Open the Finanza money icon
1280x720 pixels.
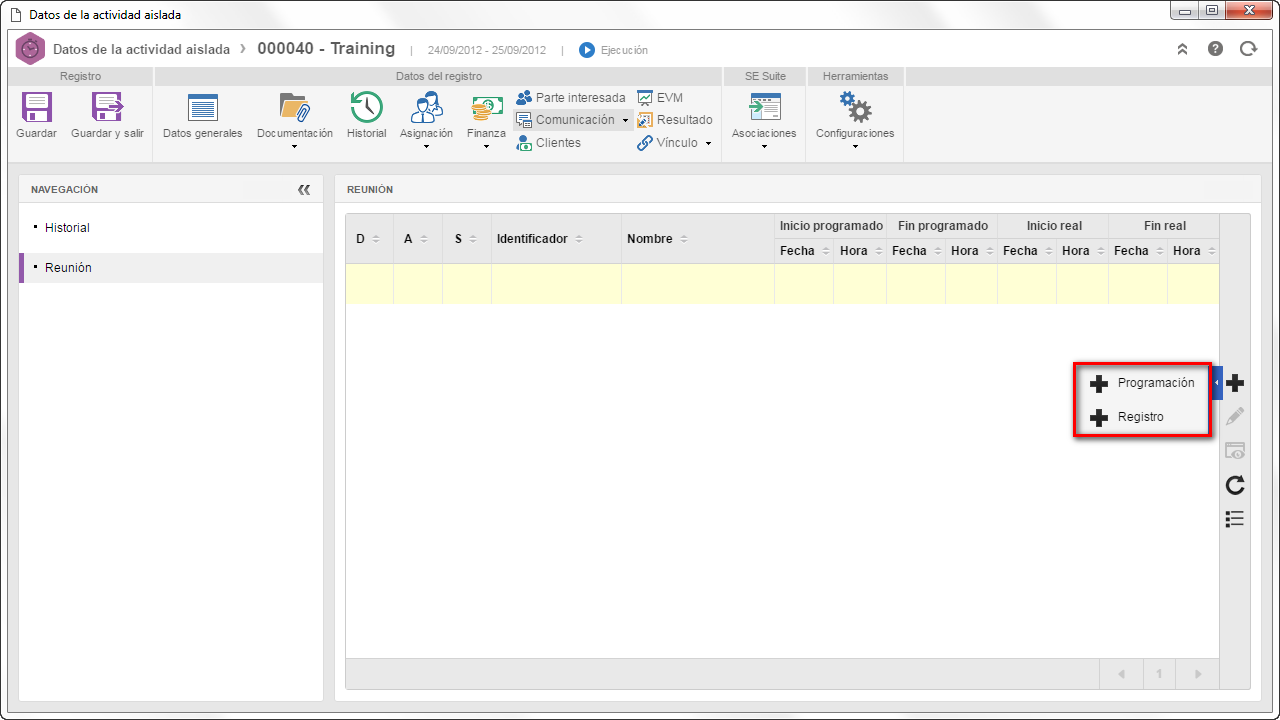(487, 107)
